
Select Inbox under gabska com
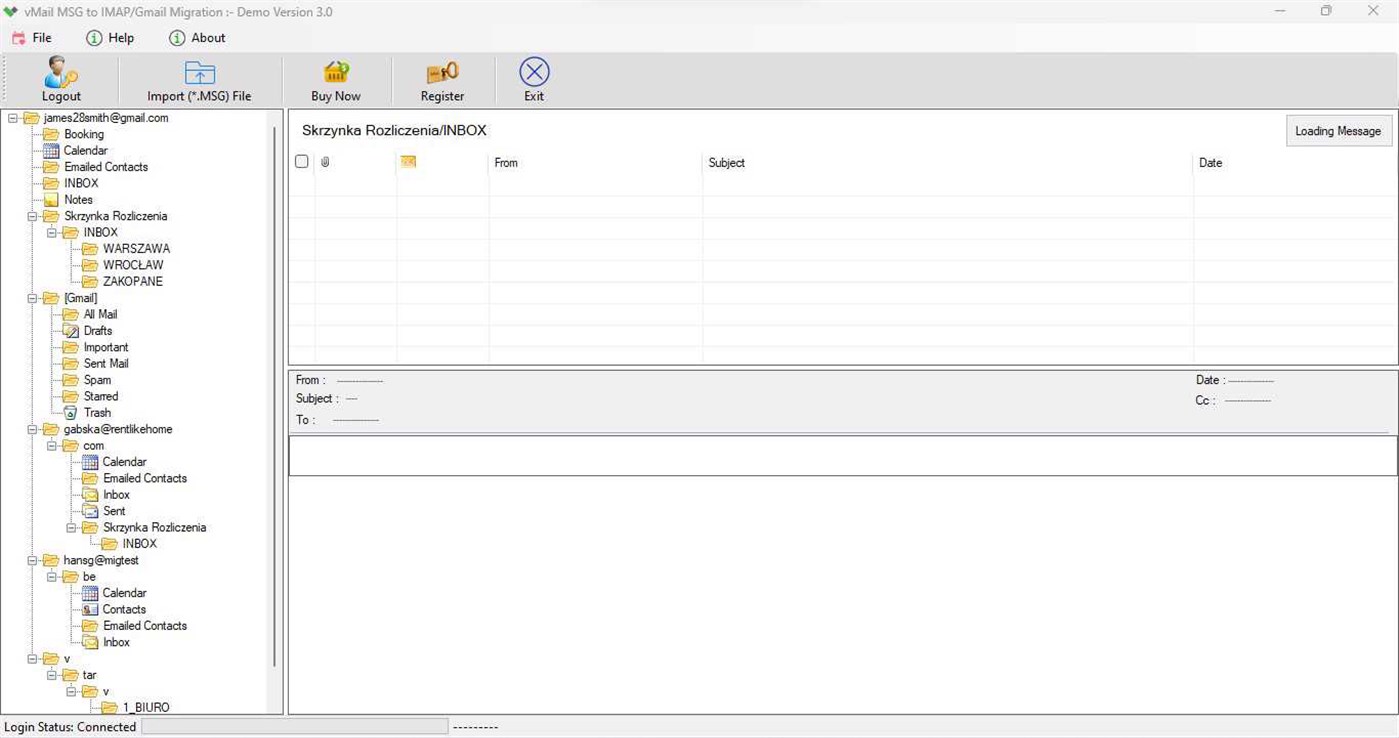[116, 495]
